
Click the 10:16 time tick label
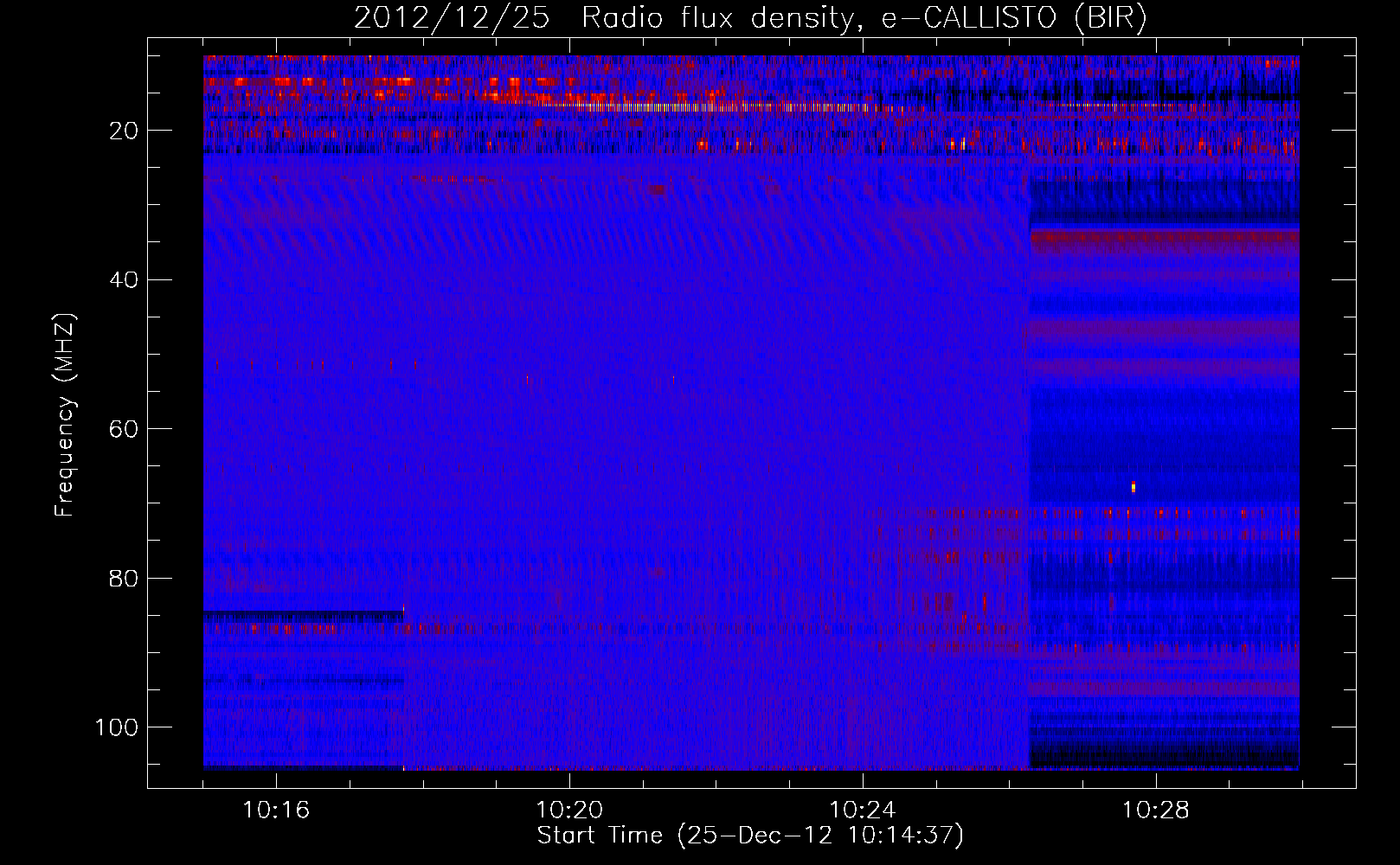[276, 811]
